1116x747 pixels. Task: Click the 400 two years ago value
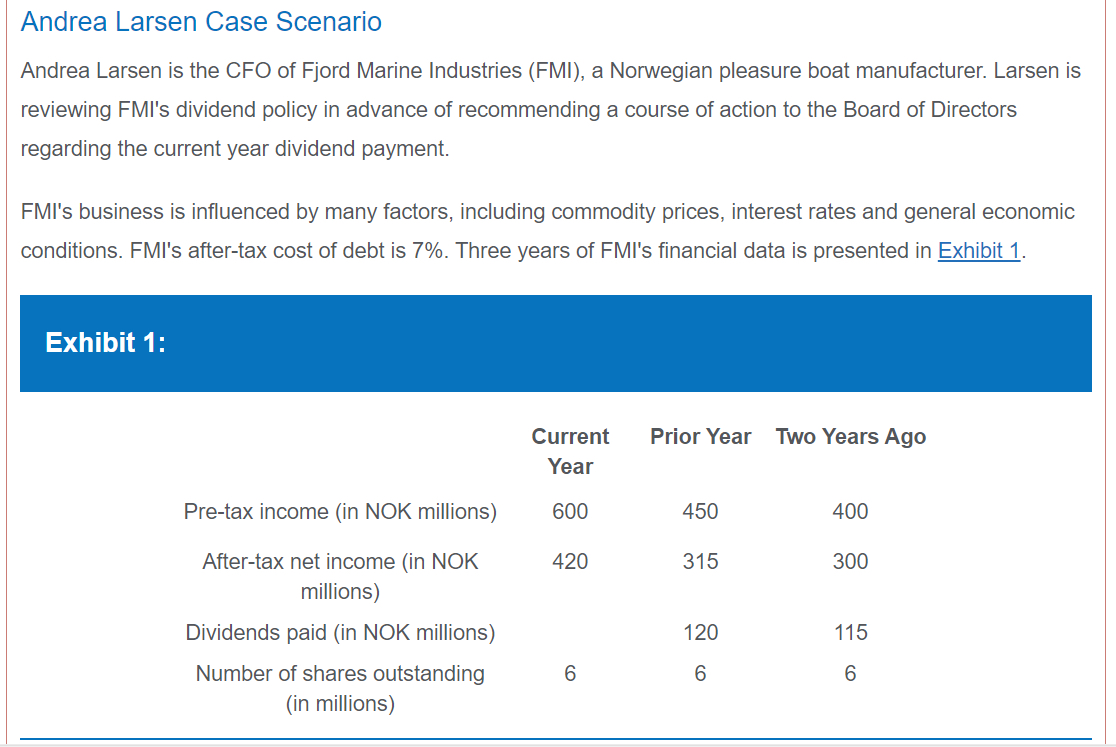[x=850, y=511]
